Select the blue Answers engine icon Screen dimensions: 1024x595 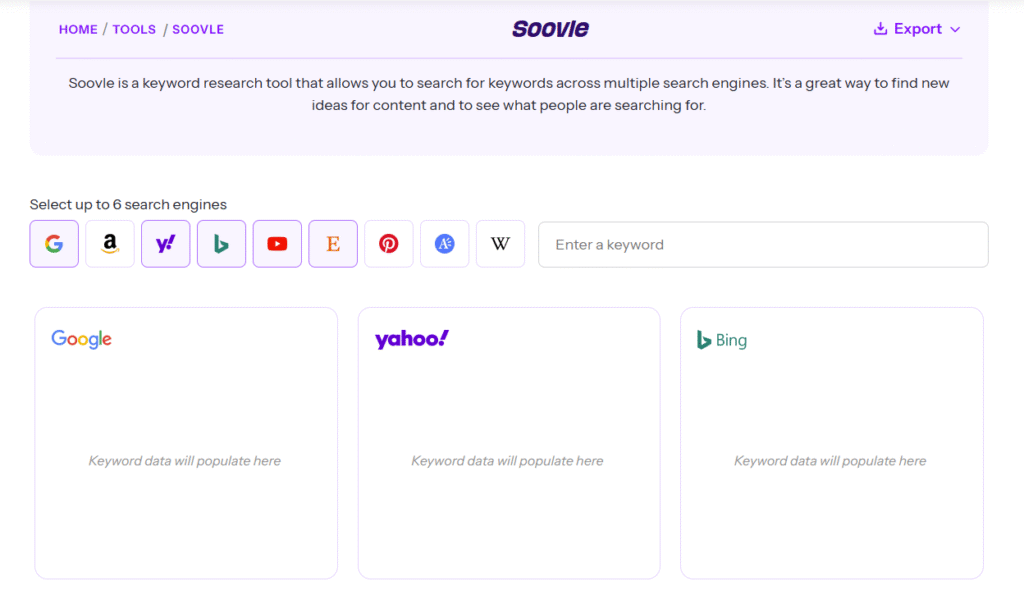[x=445, y=244]
